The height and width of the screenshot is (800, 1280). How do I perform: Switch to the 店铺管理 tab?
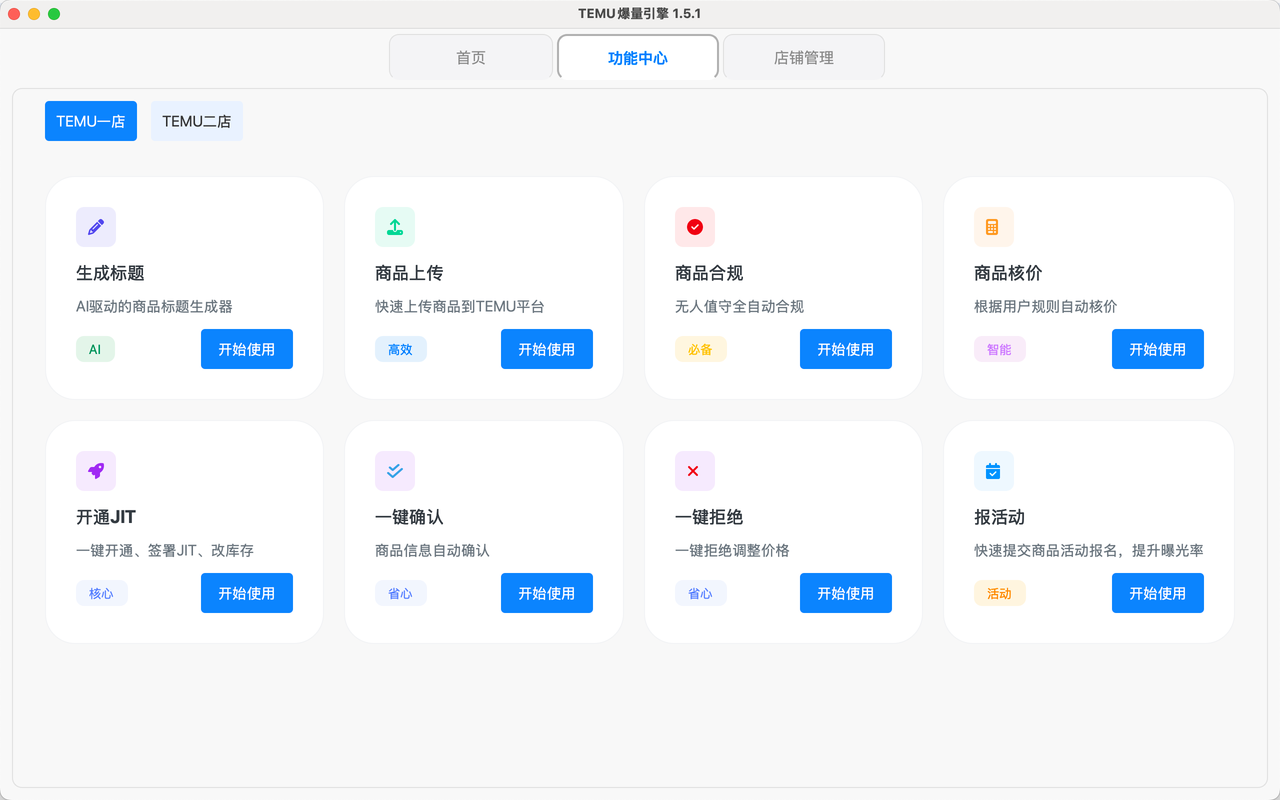[803, 57]
